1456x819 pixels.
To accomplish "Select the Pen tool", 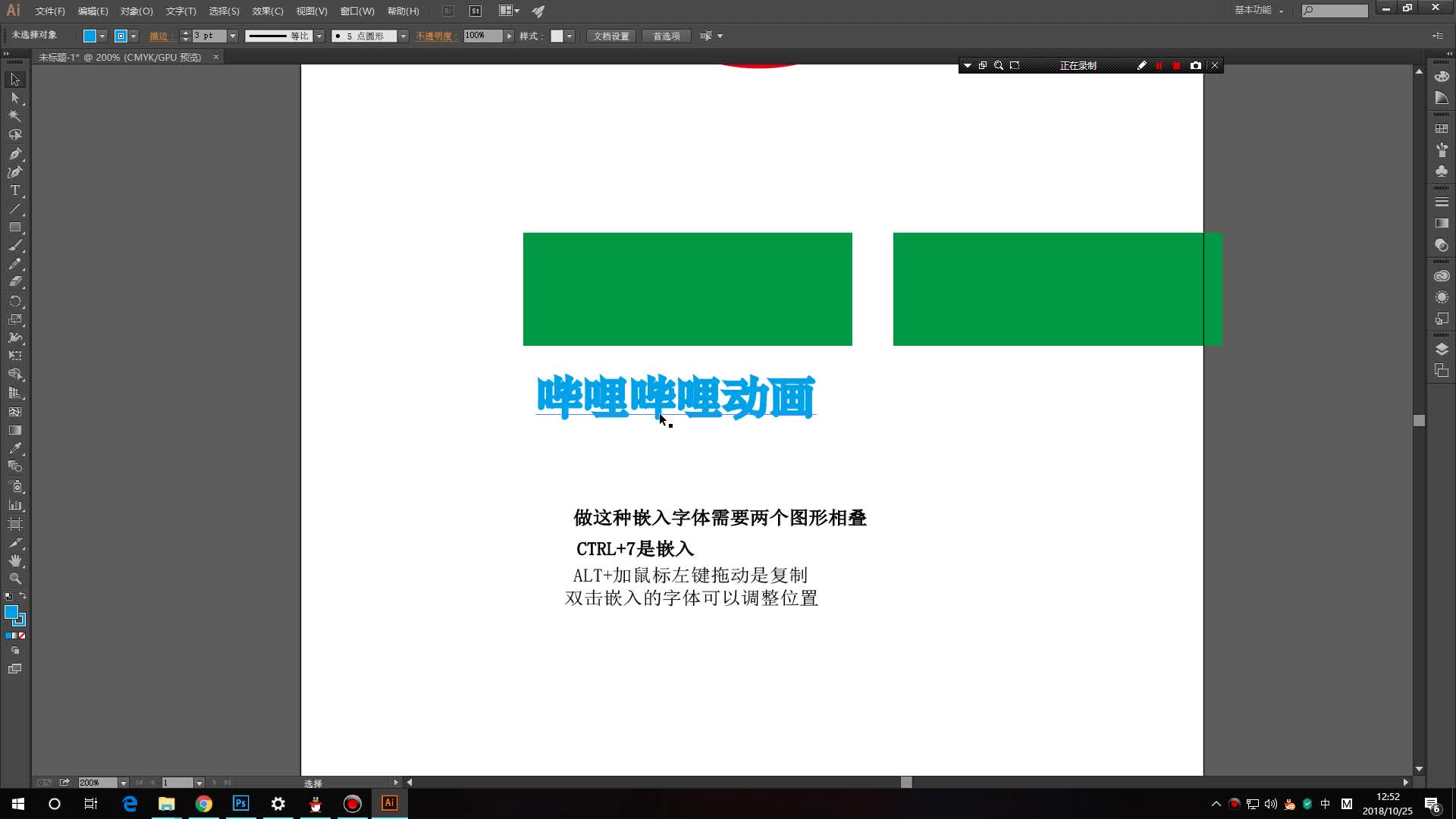I will click(x=15, y=153).
